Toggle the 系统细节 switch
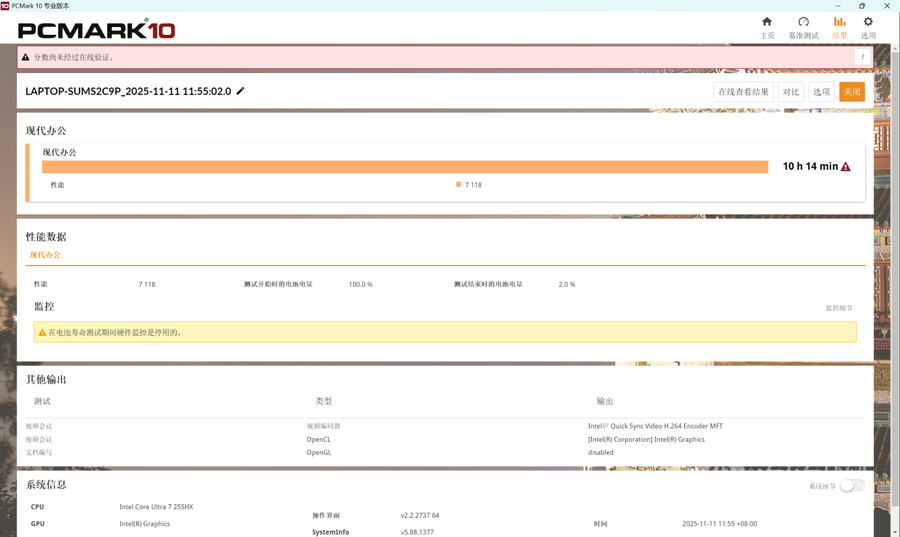Image resolution: width=900 pixels, height=537 pixels. (x=851, y=486)
